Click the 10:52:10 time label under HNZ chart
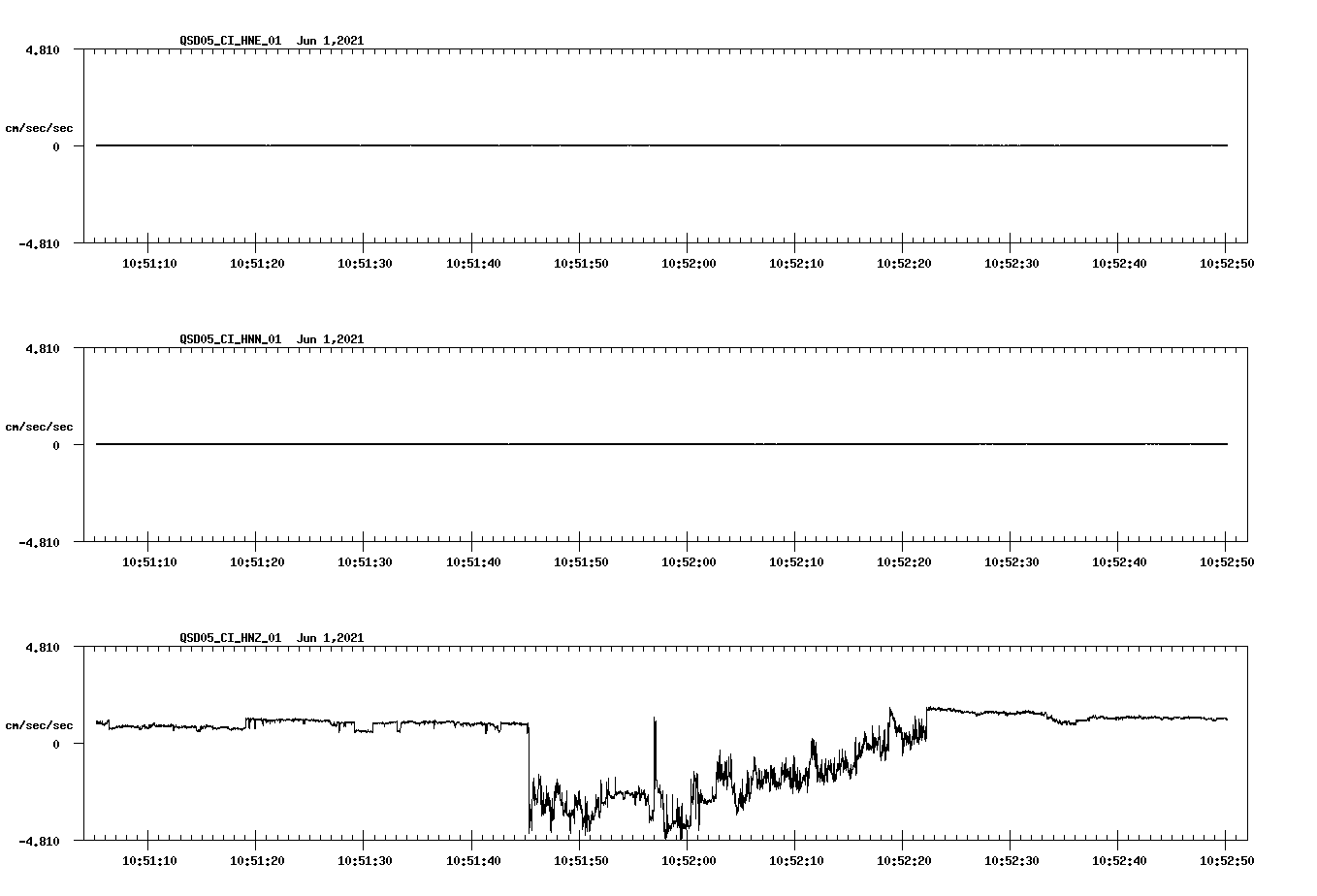This screenshot has width=1317, height=896. coord(796,861)
